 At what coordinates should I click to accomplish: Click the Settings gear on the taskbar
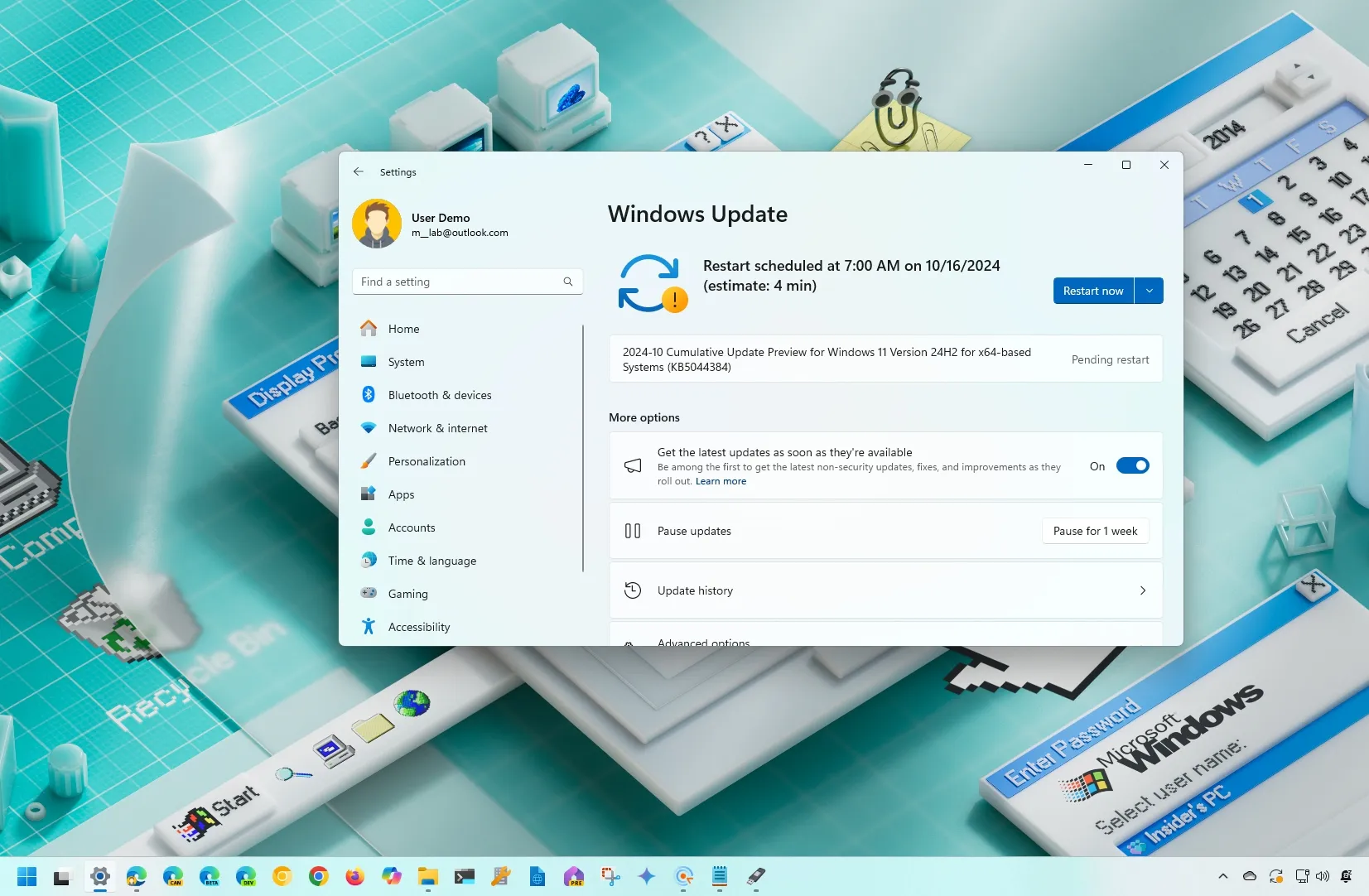tap(100, 876)
